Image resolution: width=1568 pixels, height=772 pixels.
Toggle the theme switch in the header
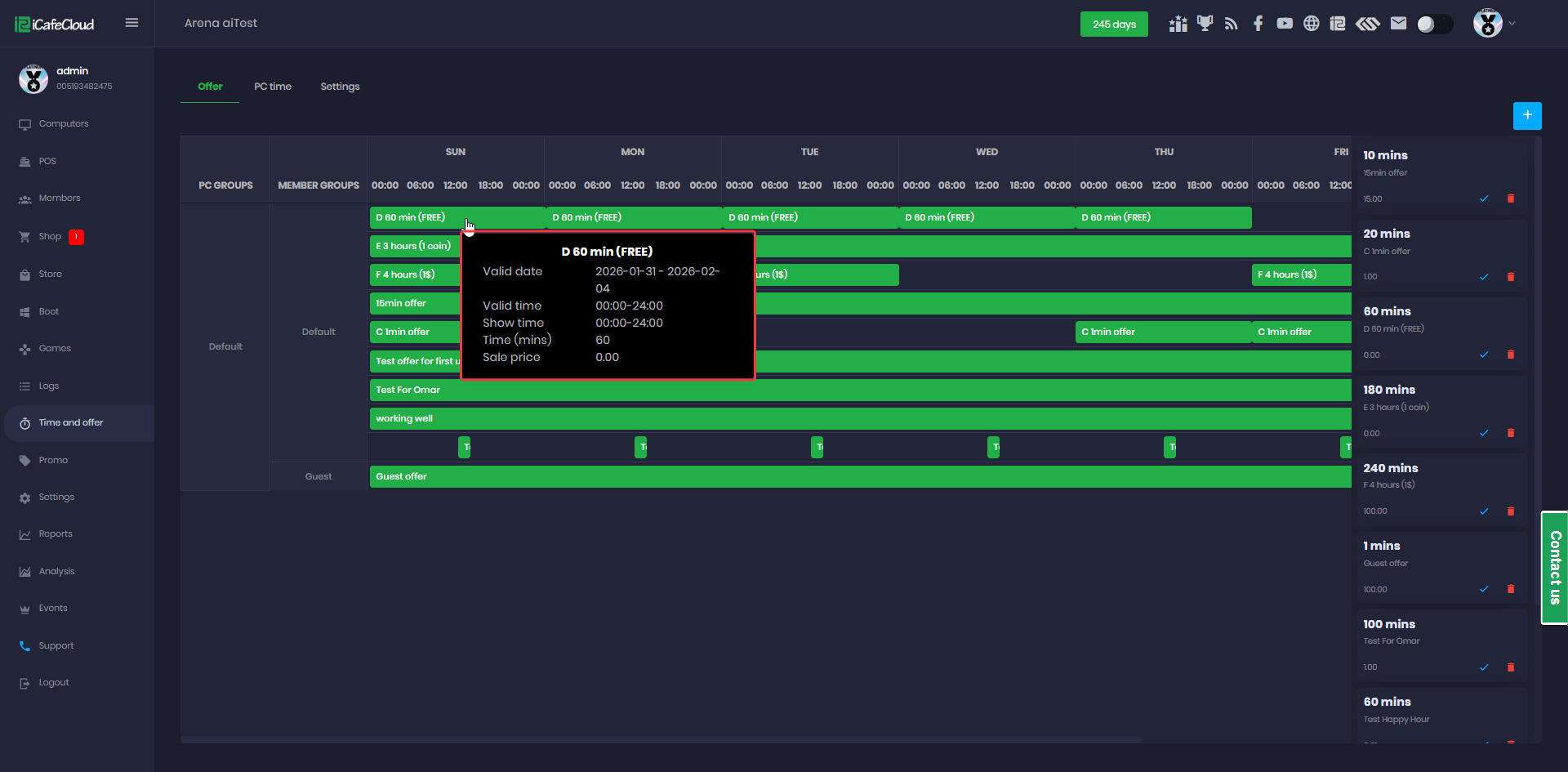click(1434, 24)
